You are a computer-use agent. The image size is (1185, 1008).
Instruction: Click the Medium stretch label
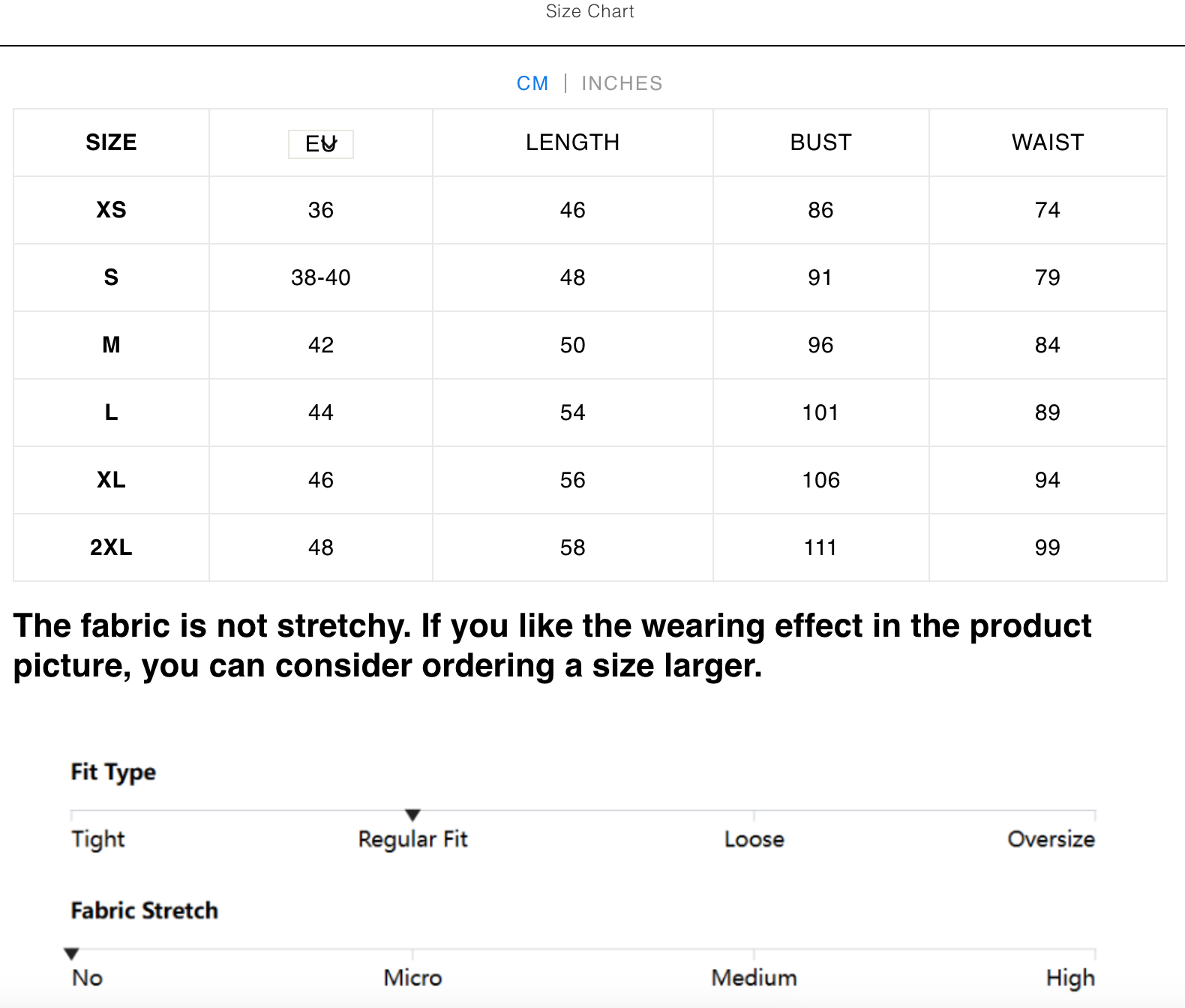[754, 978]
